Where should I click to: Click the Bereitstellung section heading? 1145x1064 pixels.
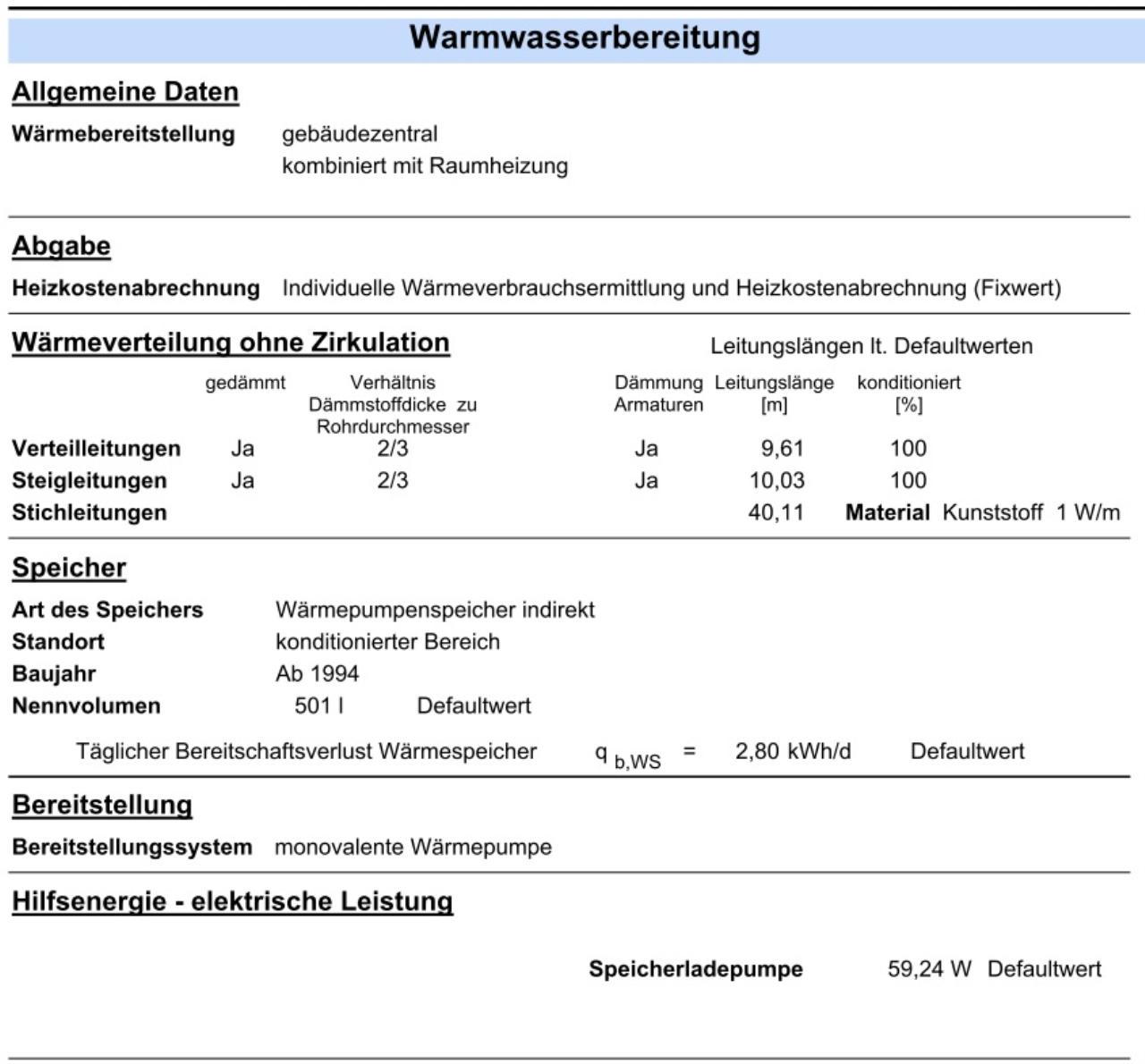coord(102,805)
